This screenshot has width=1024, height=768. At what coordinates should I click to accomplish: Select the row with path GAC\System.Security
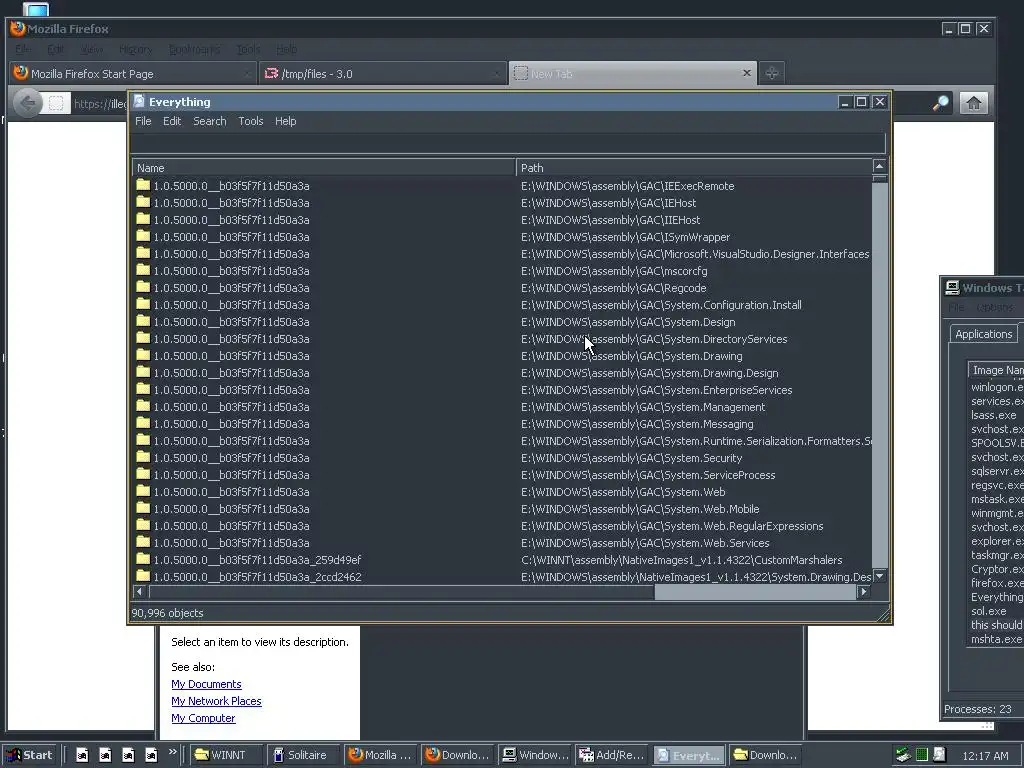tap(502, 458)
